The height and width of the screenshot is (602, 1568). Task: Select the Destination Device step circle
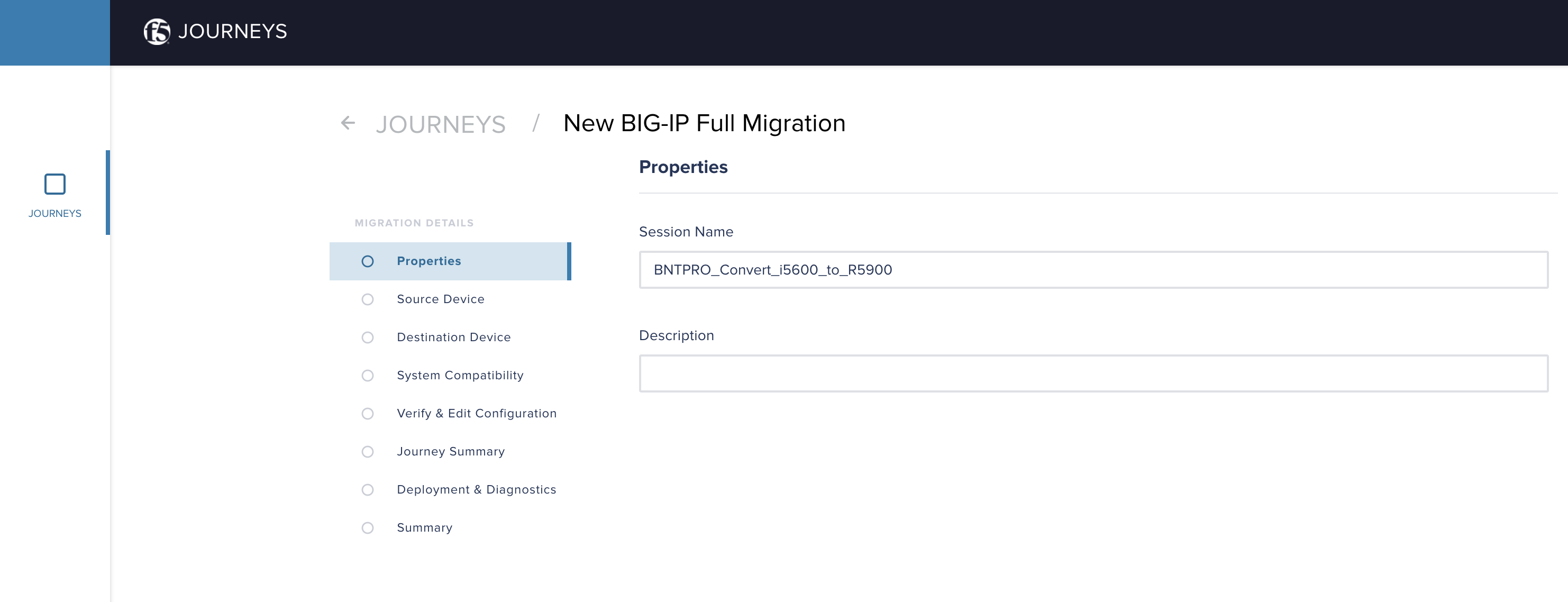367,337
